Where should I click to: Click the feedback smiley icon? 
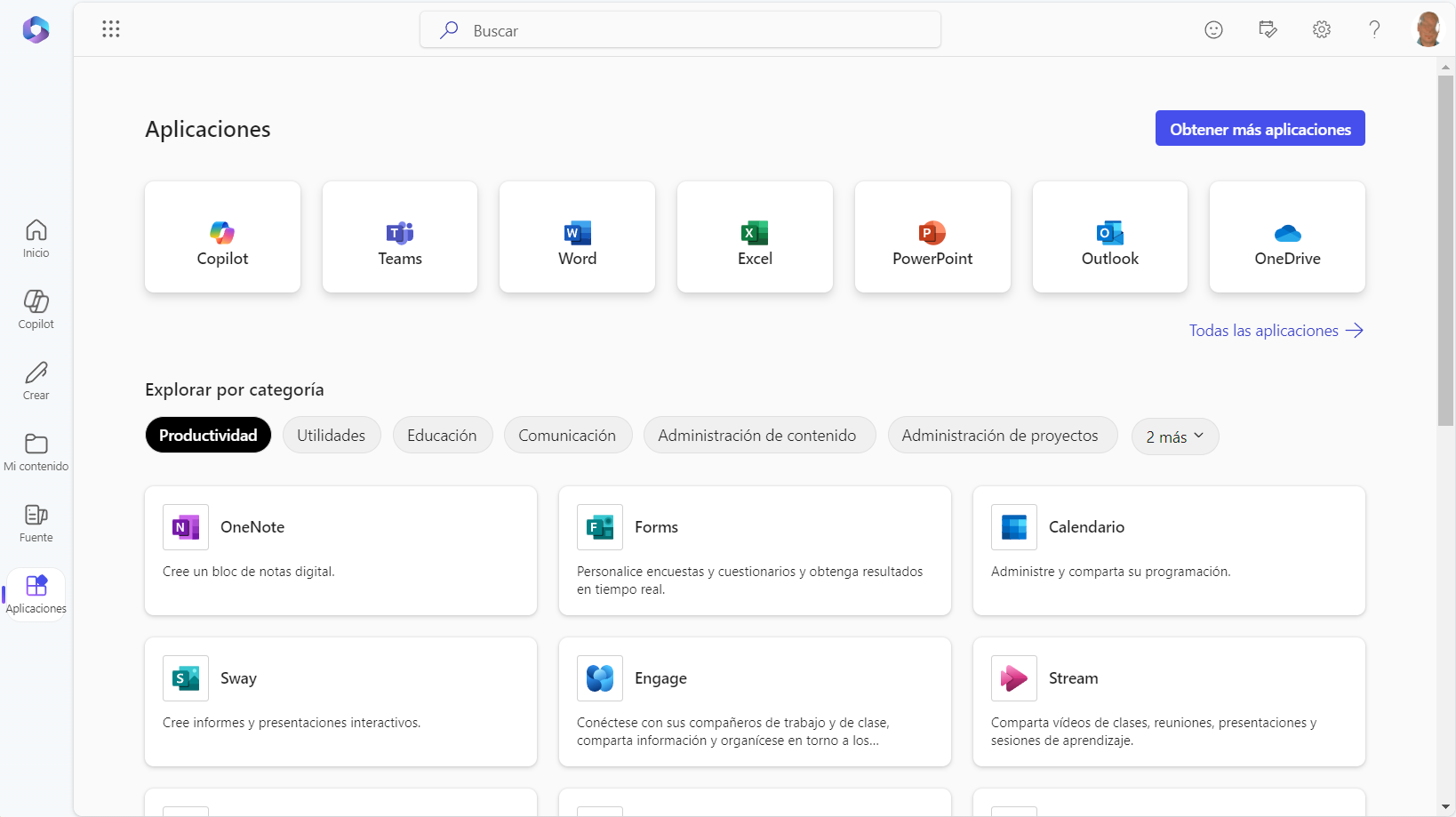(x=1213, y=29)
